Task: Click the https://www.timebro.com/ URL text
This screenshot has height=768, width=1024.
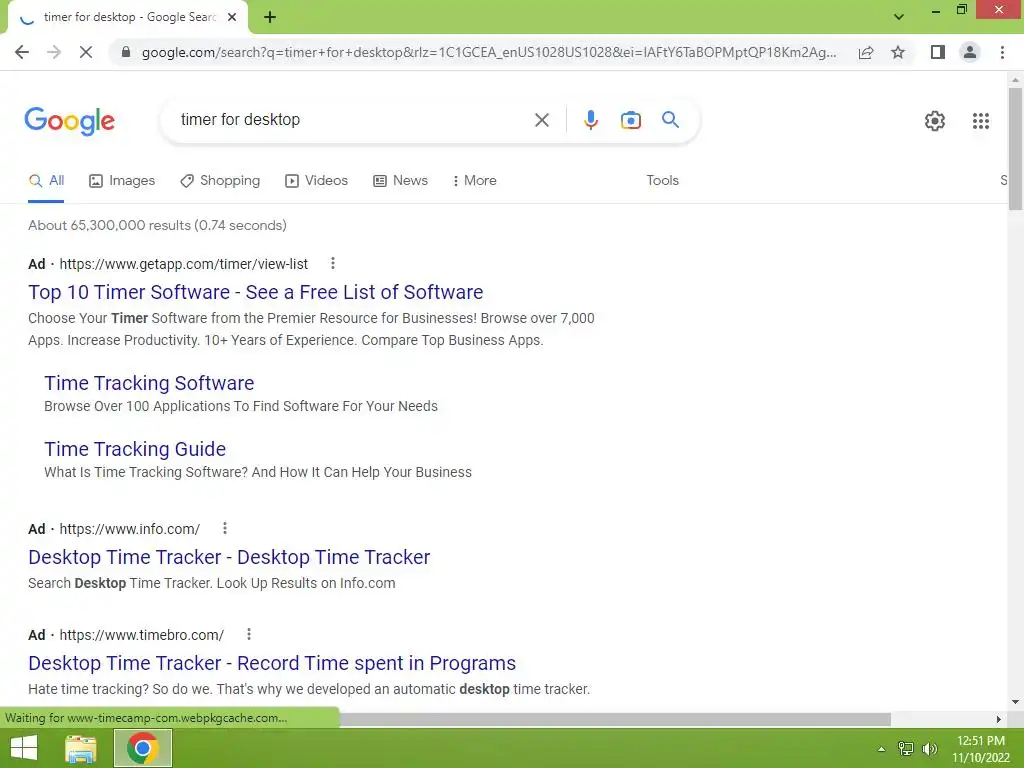Action: 142,635
